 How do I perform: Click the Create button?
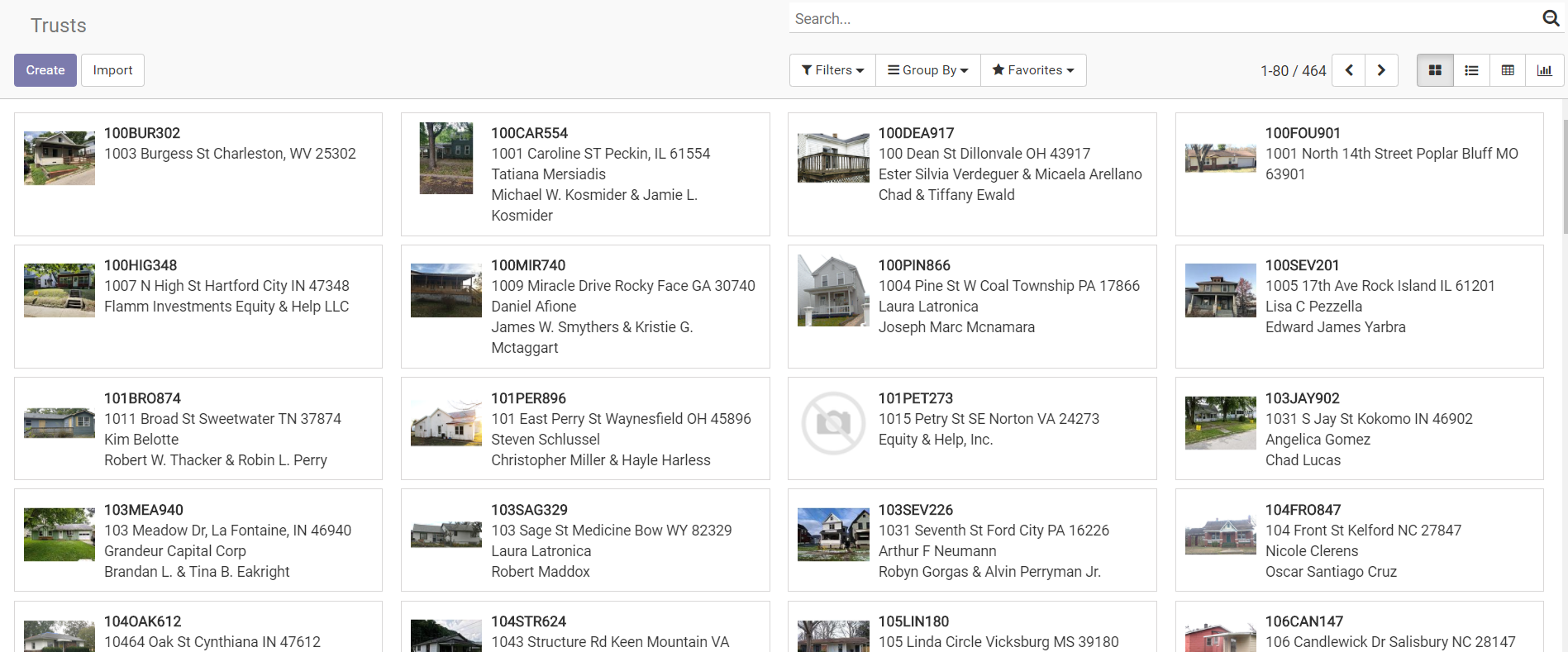click(45, 70)
